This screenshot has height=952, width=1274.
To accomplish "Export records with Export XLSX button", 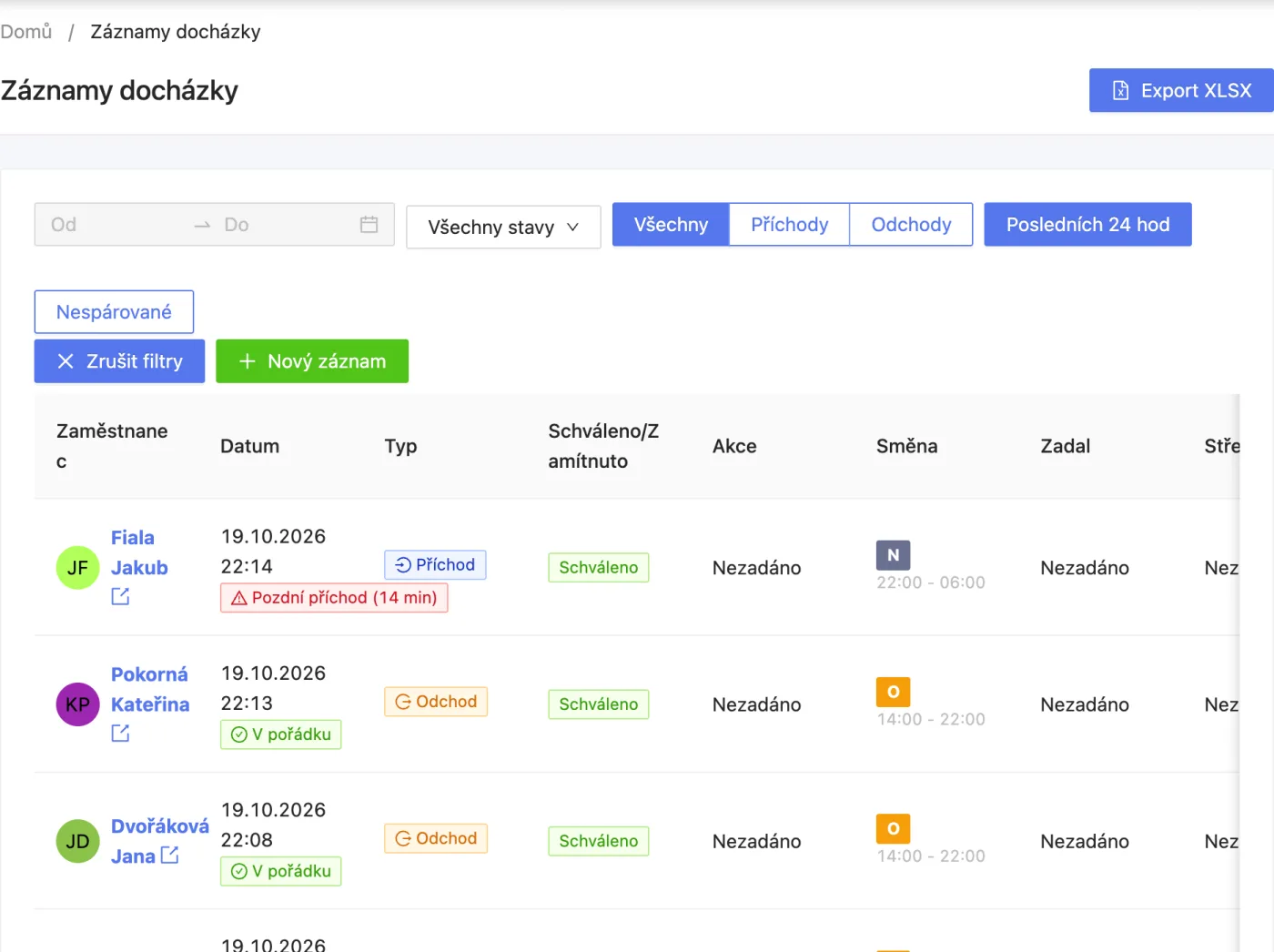I will click(1181, 90).
